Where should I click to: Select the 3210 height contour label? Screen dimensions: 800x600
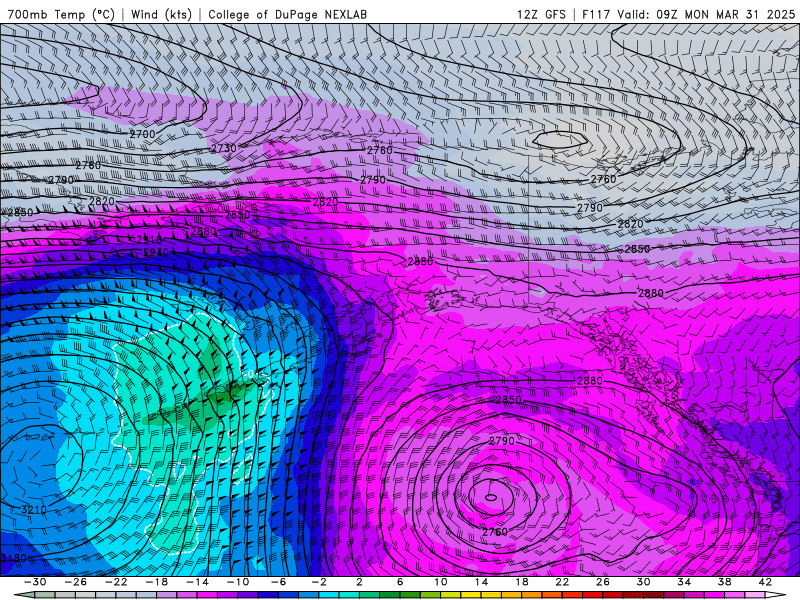(34, 510)
